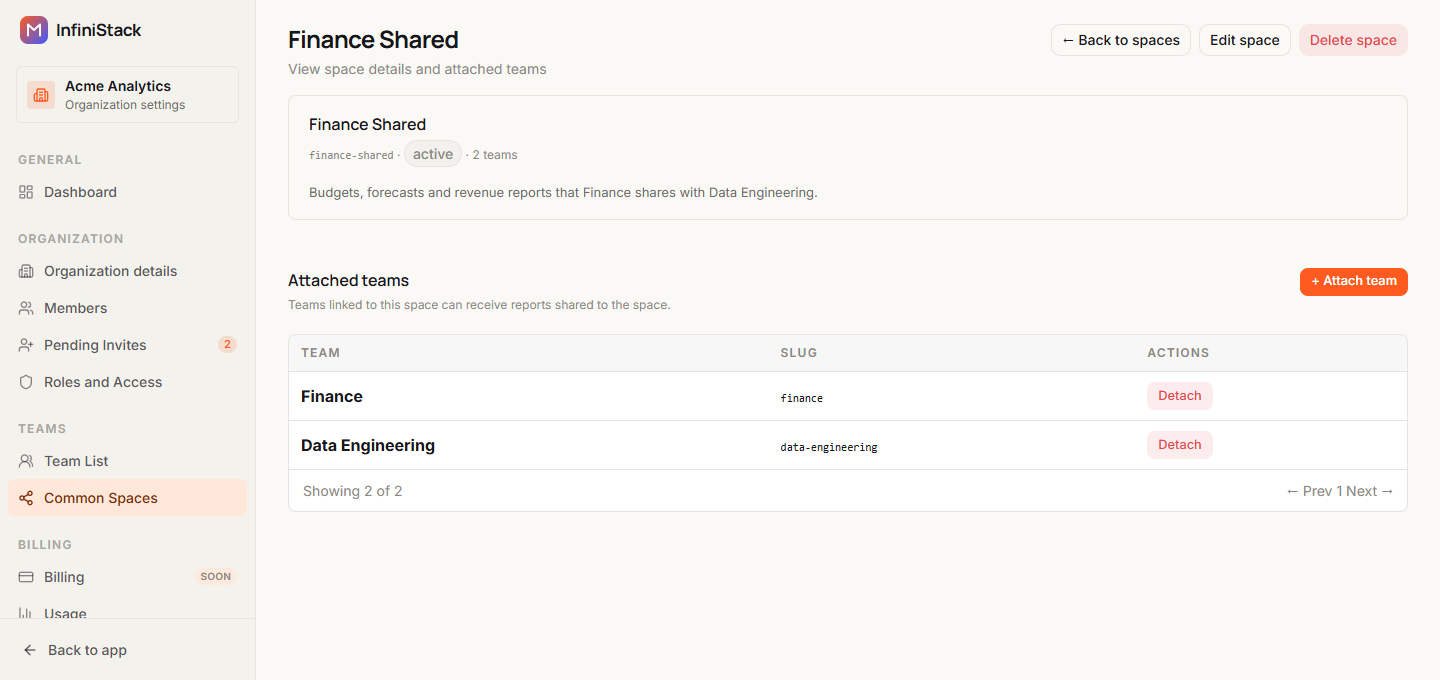Click the Usage bar chart icon

[26, 613]
